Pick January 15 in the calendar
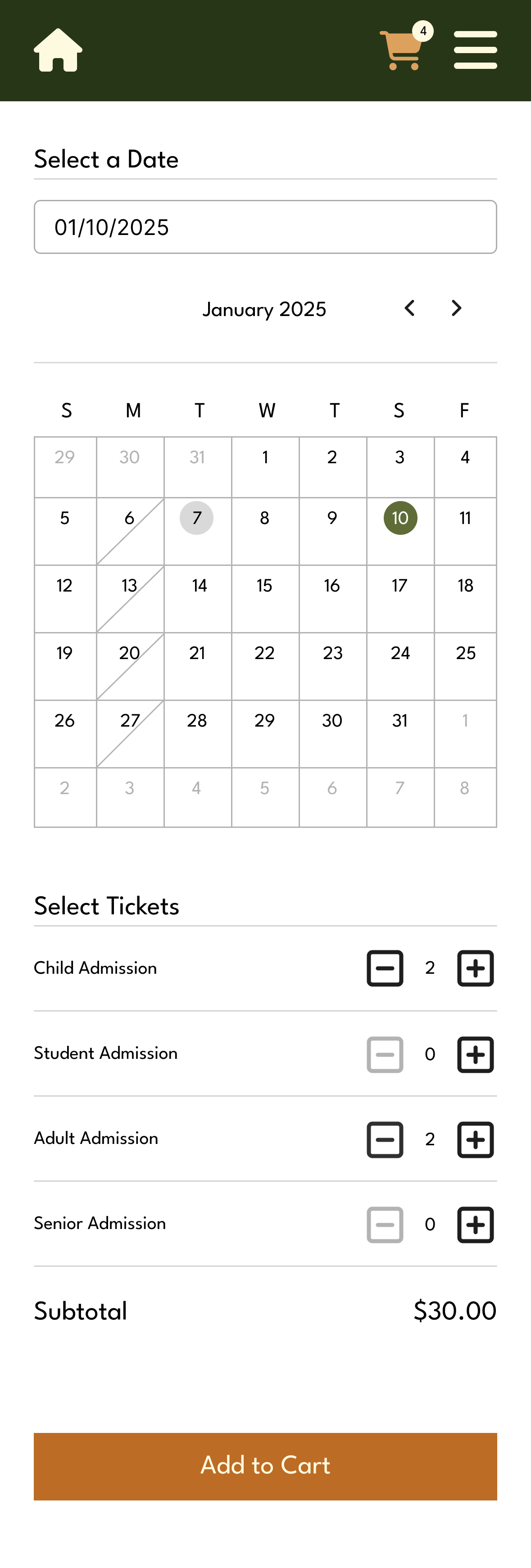This screenshot has width=531, height=1568. [x=265, y=598]
